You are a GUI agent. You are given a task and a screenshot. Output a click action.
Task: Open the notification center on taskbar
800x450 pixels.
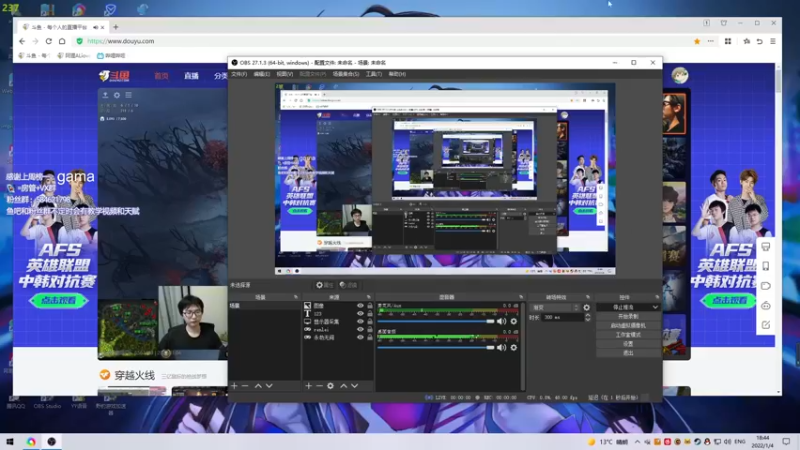786,442
